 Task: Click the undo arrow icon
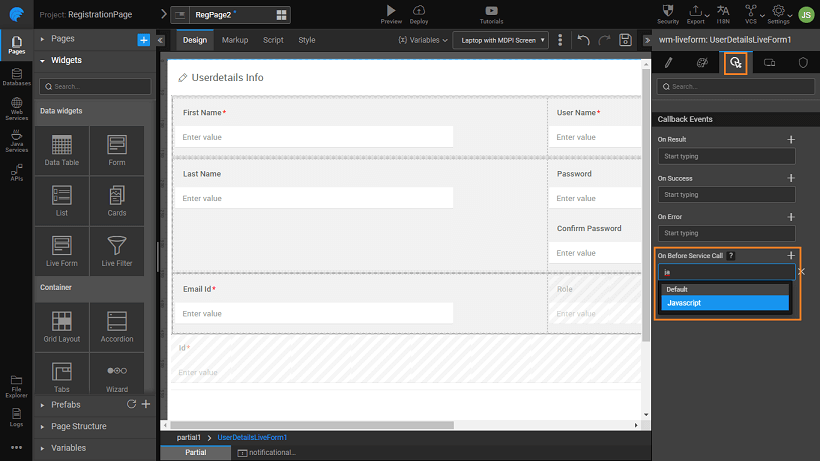584,40
